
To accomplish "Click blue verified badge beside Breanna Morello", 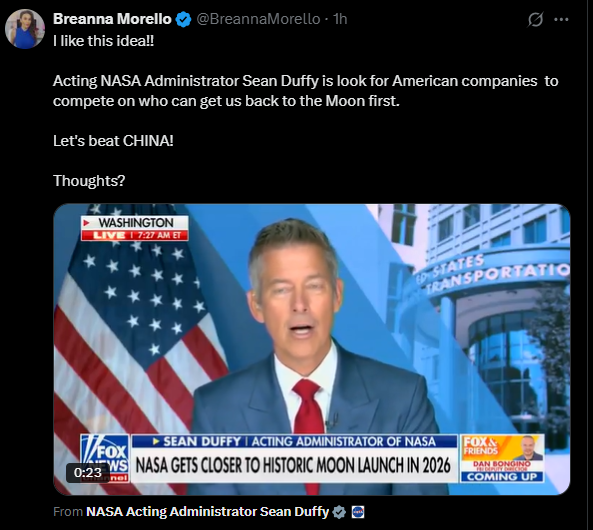I will (183, 20).
